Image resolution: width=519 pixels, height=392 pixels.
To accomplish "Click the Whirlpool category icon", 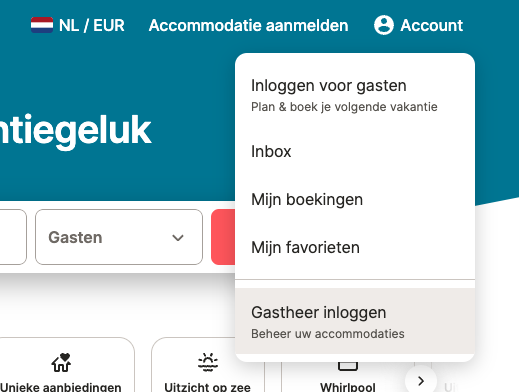I will click(348, 366).
